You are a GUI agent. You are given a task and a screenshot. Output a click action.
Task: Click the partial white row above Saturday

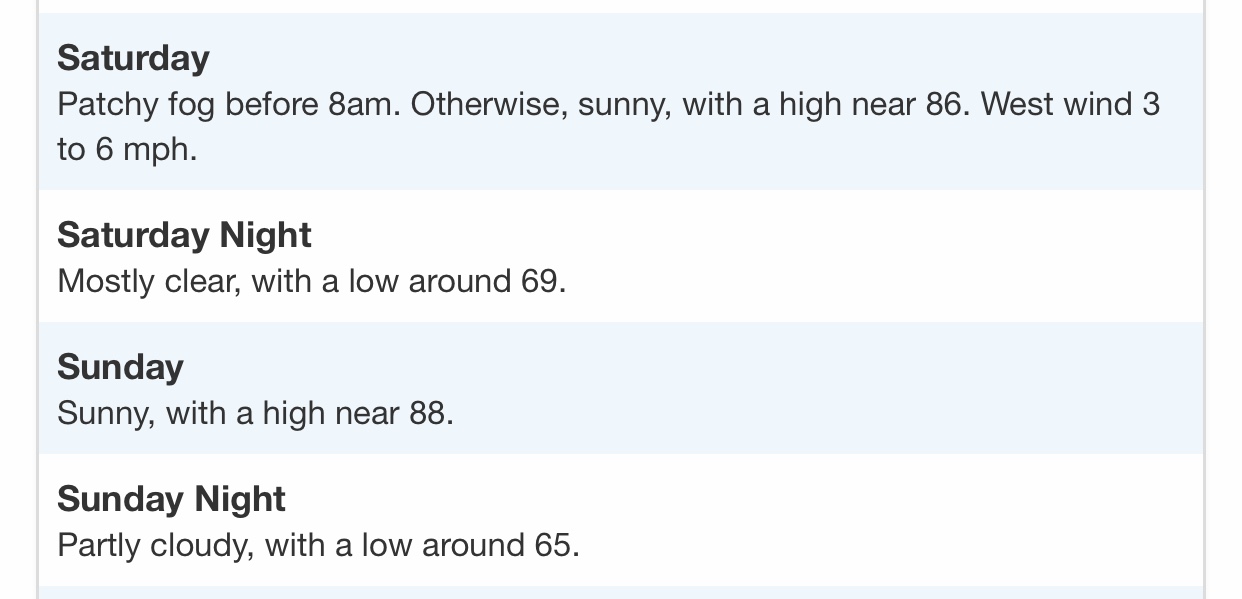[x=621, y=6]
